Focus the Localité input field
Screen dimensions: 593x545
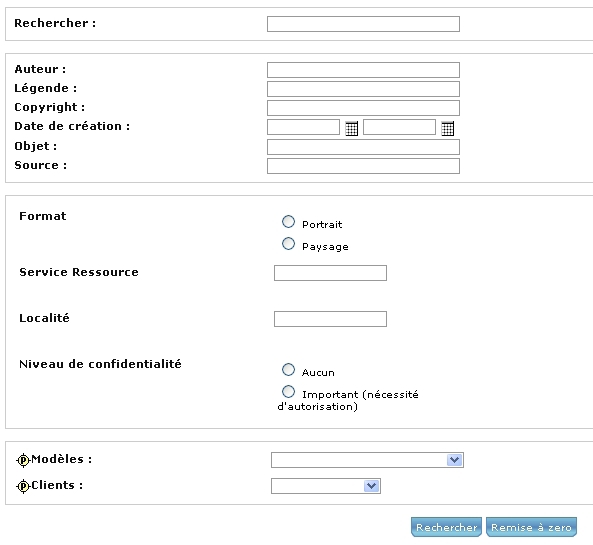[330, 319]
